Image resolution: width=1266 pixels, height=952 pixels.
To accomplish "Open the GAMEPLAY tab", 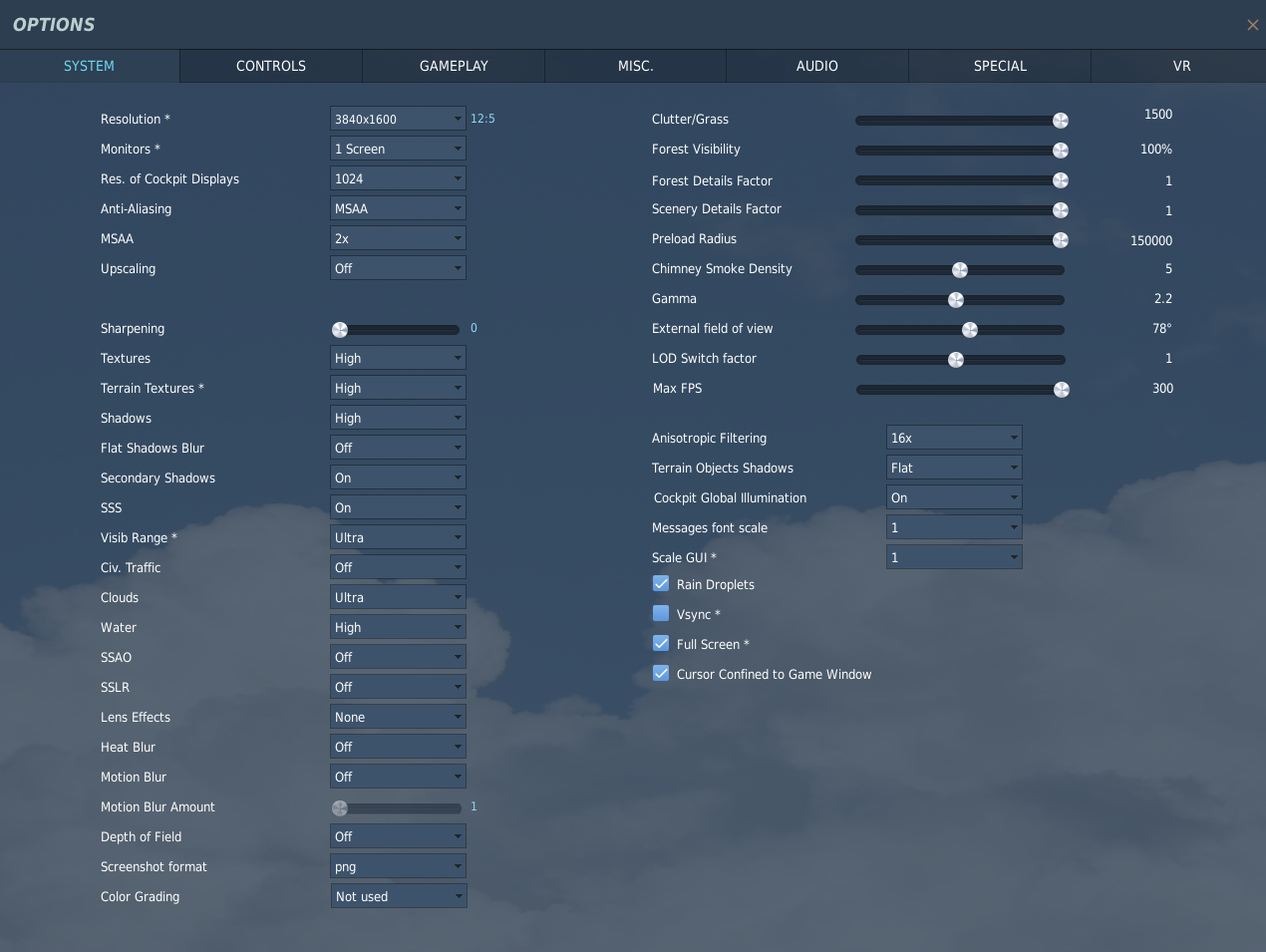I will point(454,66).
